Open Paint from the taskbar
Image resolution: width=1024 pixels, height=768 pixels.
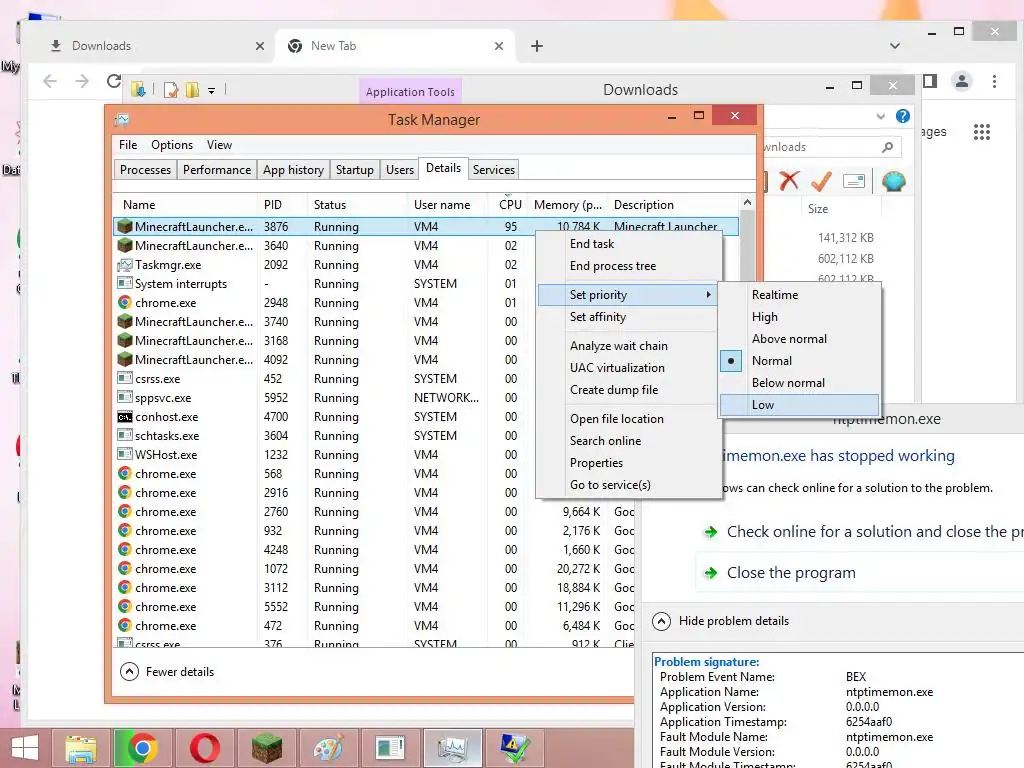[328, 748]
